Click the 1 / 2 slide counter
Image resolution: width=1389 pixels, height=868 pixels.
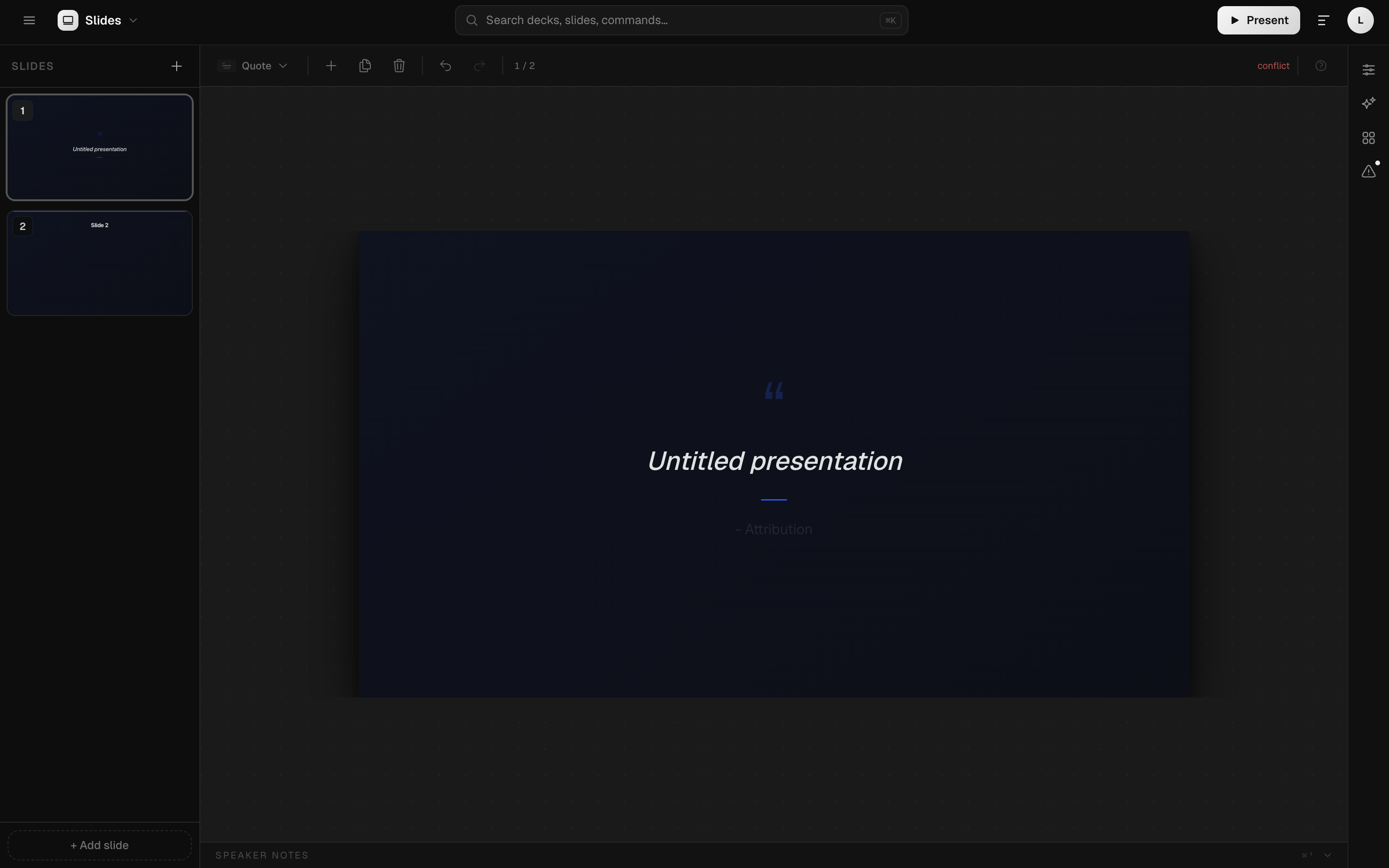(524, 66)
